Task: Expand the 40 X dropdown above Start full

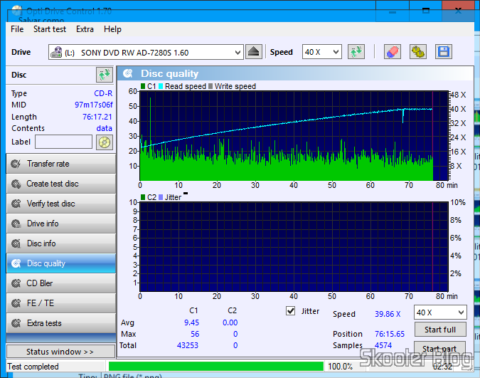Action: 461,313
